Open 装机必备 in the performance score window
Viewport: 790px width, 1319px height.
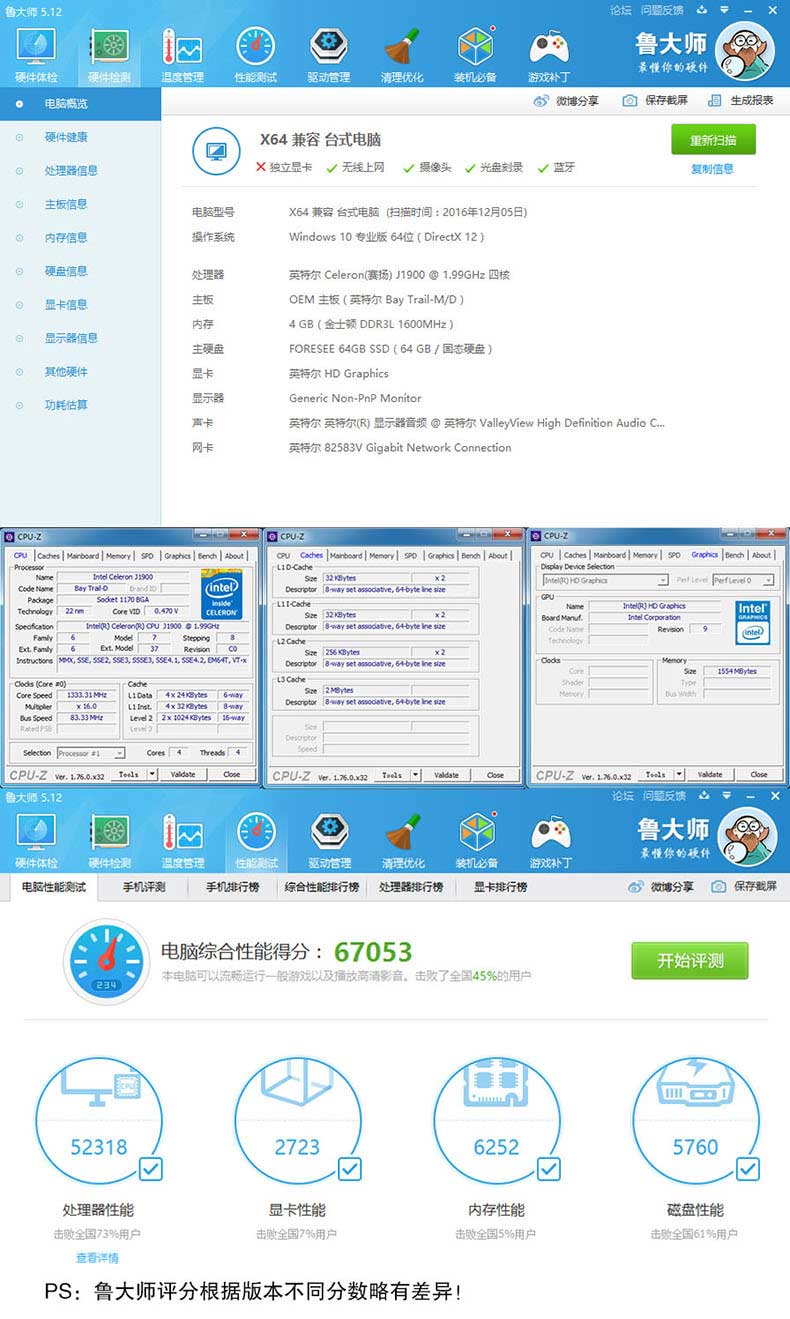pos(476,840)
